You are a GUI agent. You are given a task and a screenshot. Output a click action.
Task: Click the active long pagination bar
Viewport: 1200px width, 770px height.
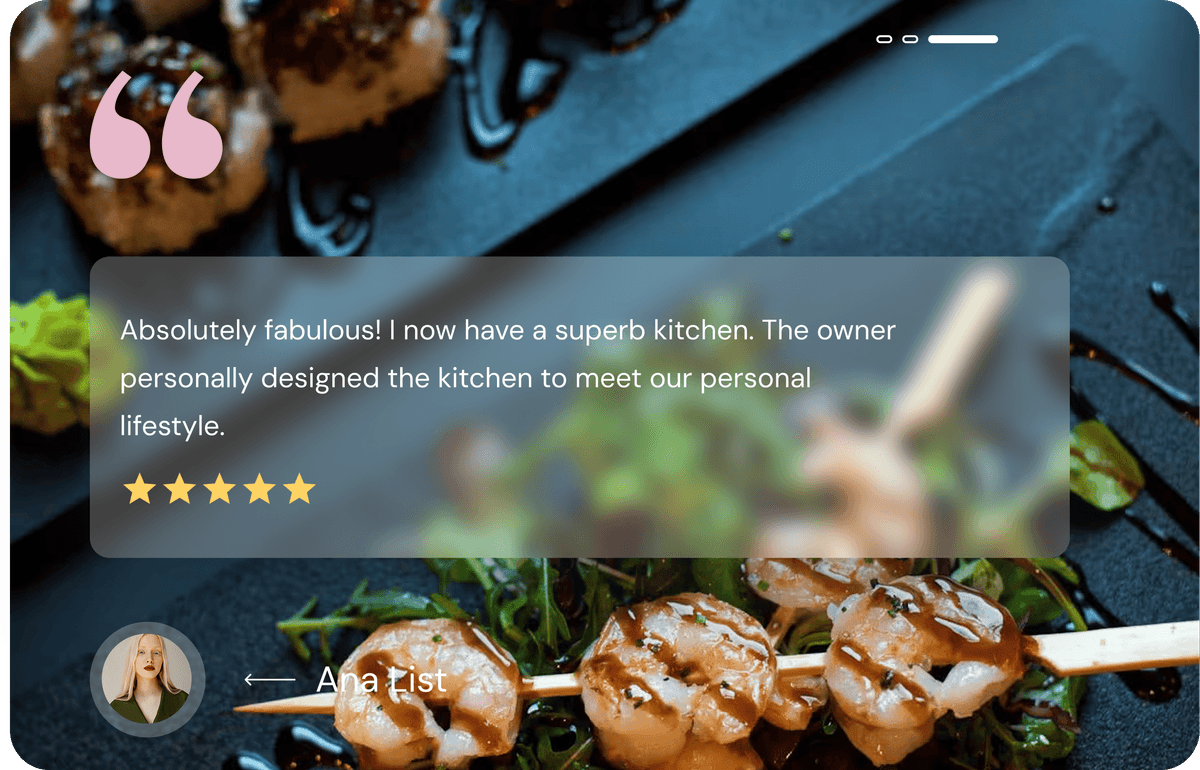963,39
